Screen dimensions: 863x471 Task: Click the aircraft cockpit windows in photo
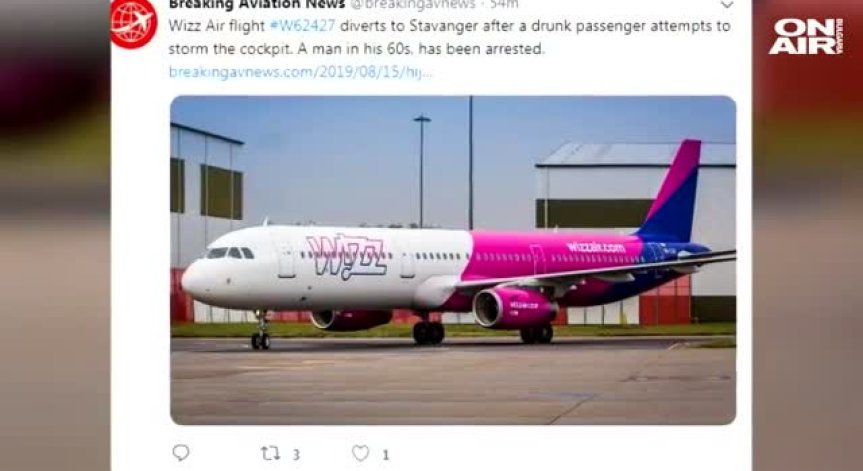[x=230, y=253]
